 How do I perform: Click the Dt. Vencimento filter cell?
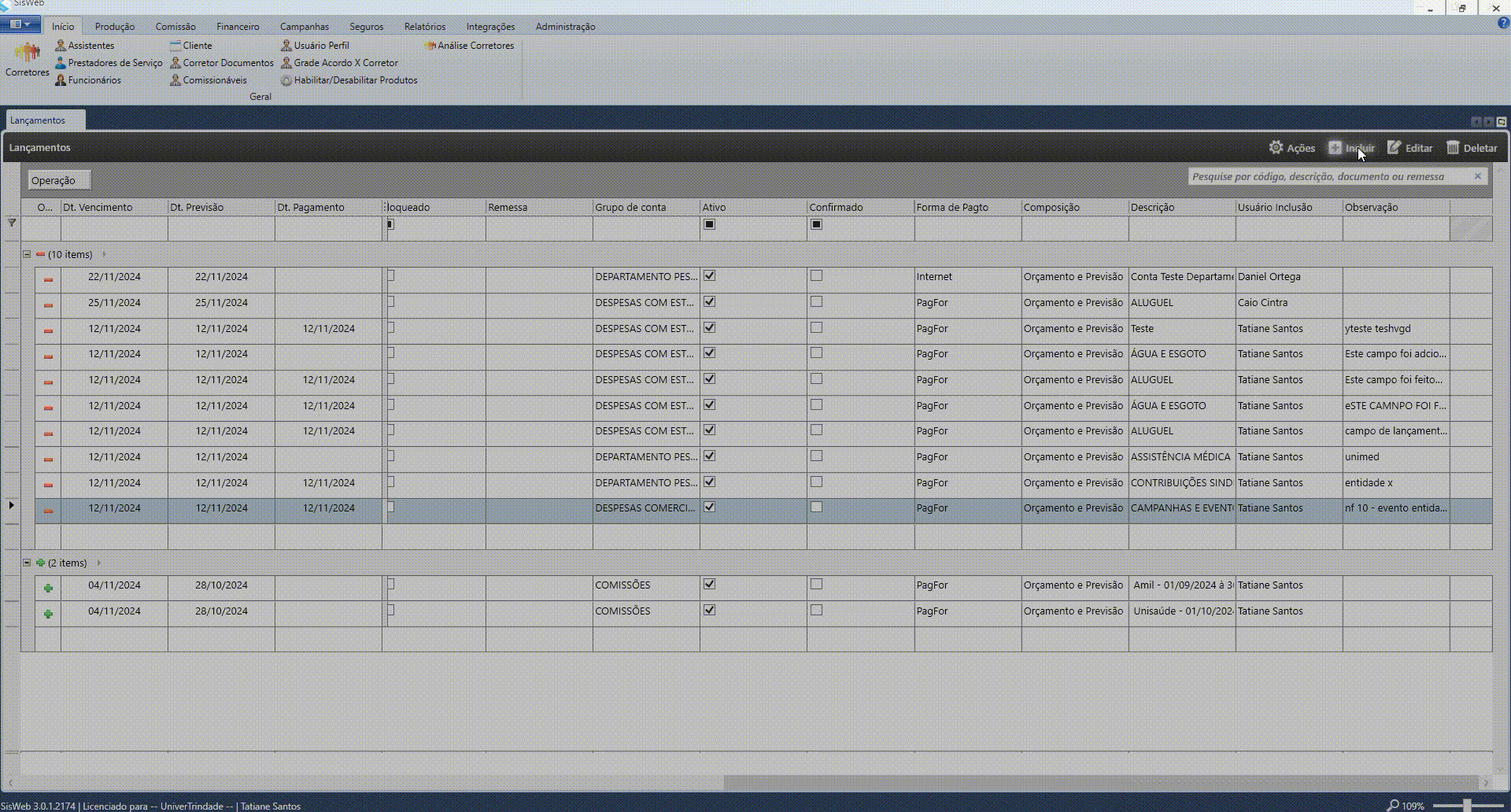point(114,228)
